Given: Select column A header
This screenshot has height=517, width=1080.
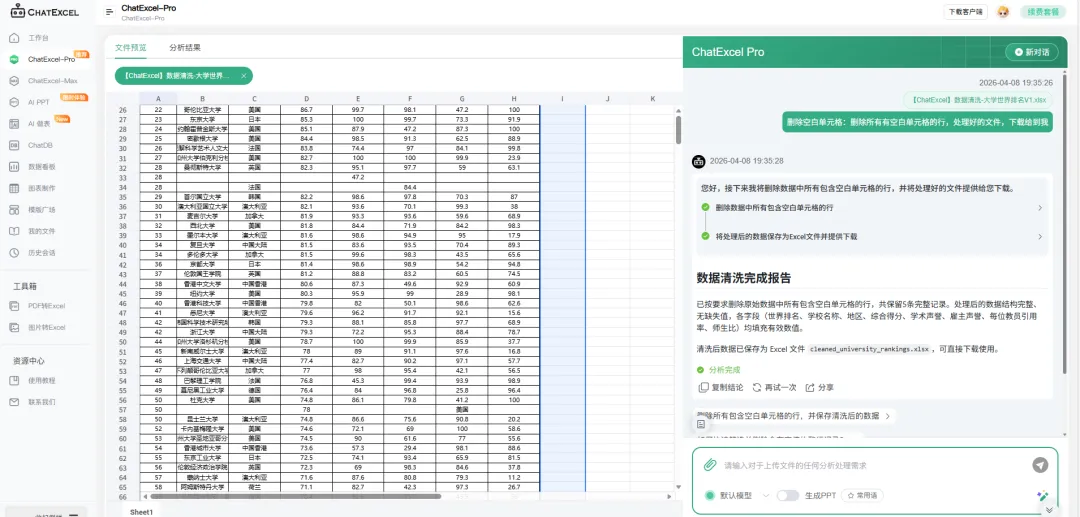Looking at the screenshot, I should coord(158,98).
